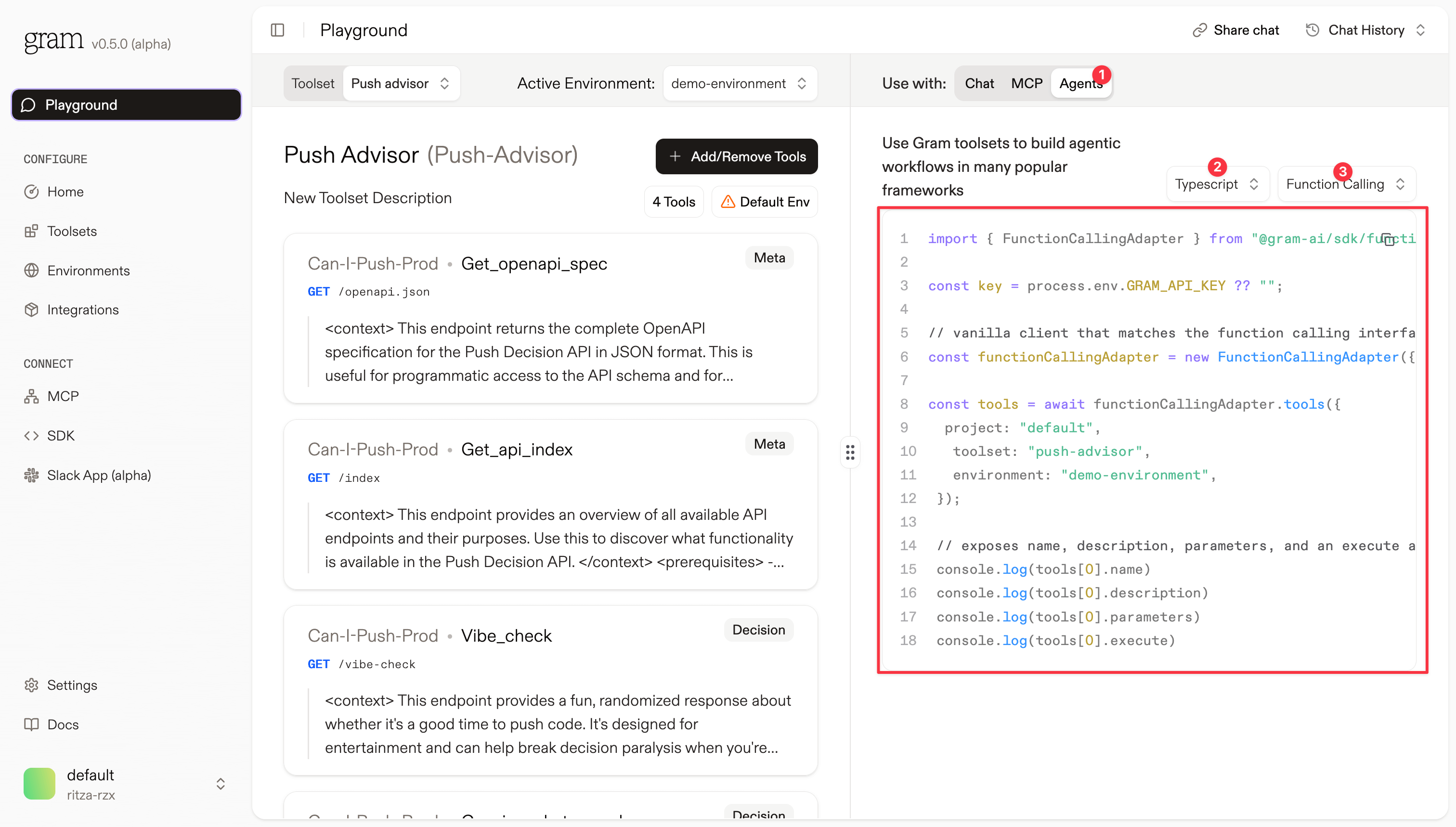Open Settings from the sidebar
This screenshot has width=1456, height=827.
(x=126, y=685)
